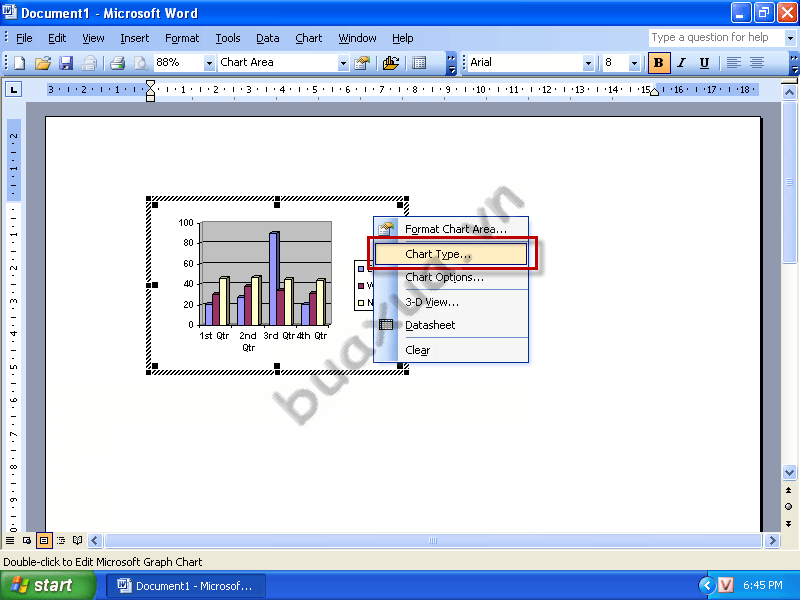The image size is (800, 600).
Task: Save the document with the floppy disk icon
Action: point(66,63)
